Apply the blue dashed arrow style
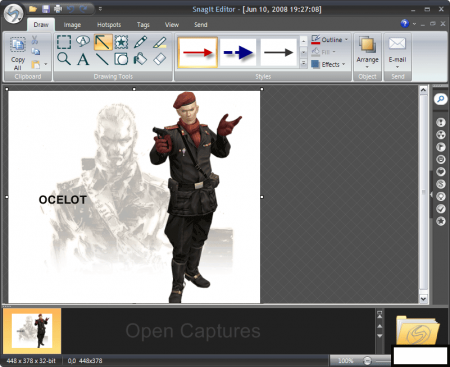The image size is (450, 367). tap(238, 52)
